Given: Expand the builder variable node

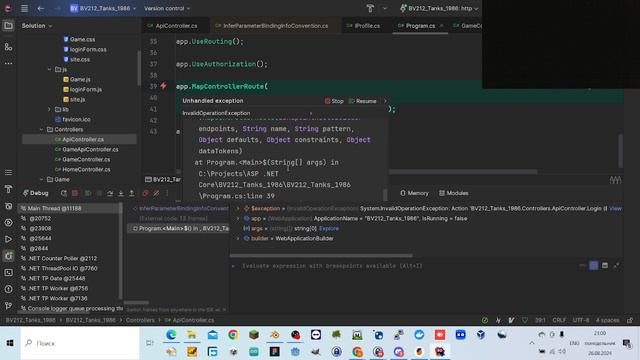Looking at the screenshot, I should pyautogui.click(x=238, y=238).
